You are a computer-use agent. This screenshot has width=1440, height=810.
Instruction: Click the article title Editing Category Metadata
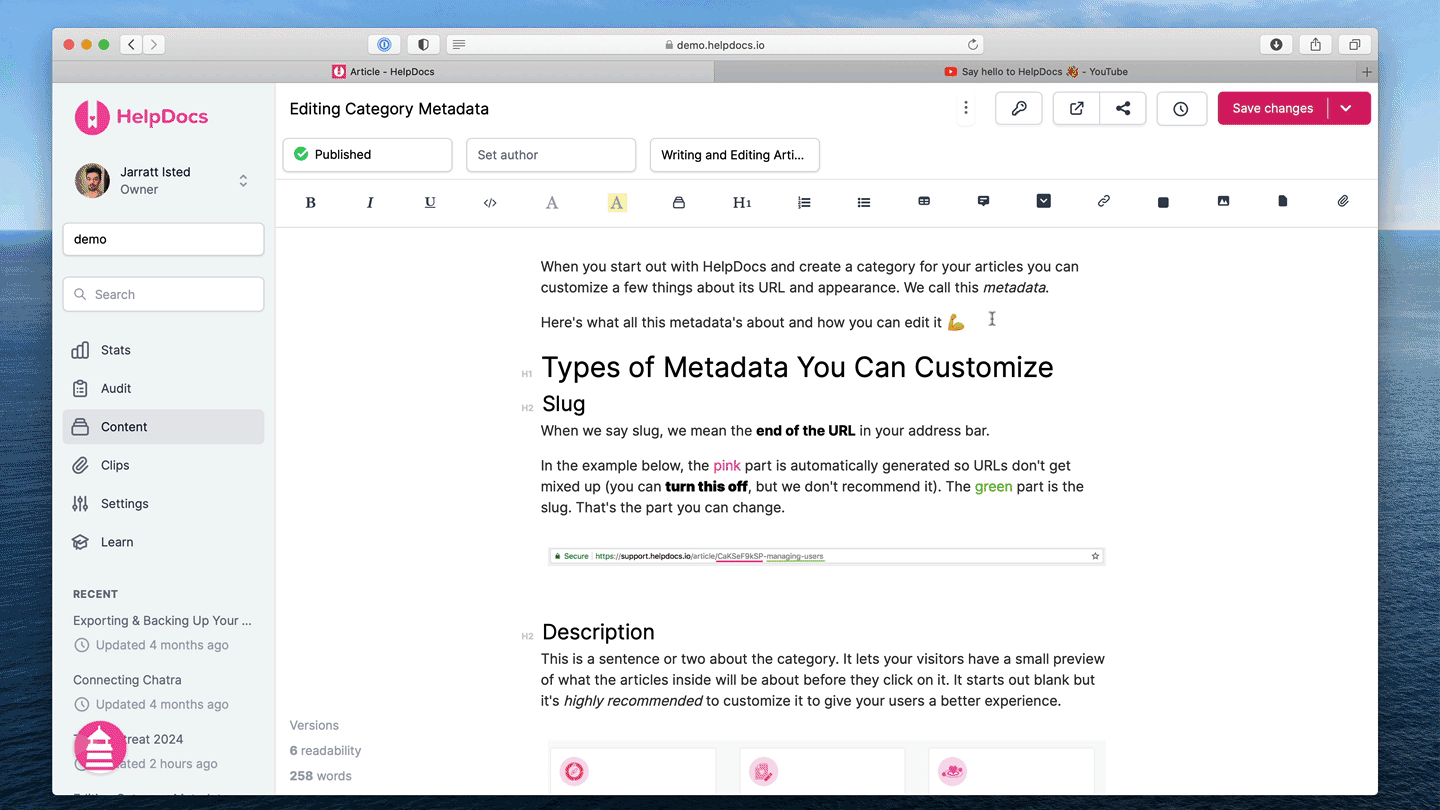click(389, 109)
